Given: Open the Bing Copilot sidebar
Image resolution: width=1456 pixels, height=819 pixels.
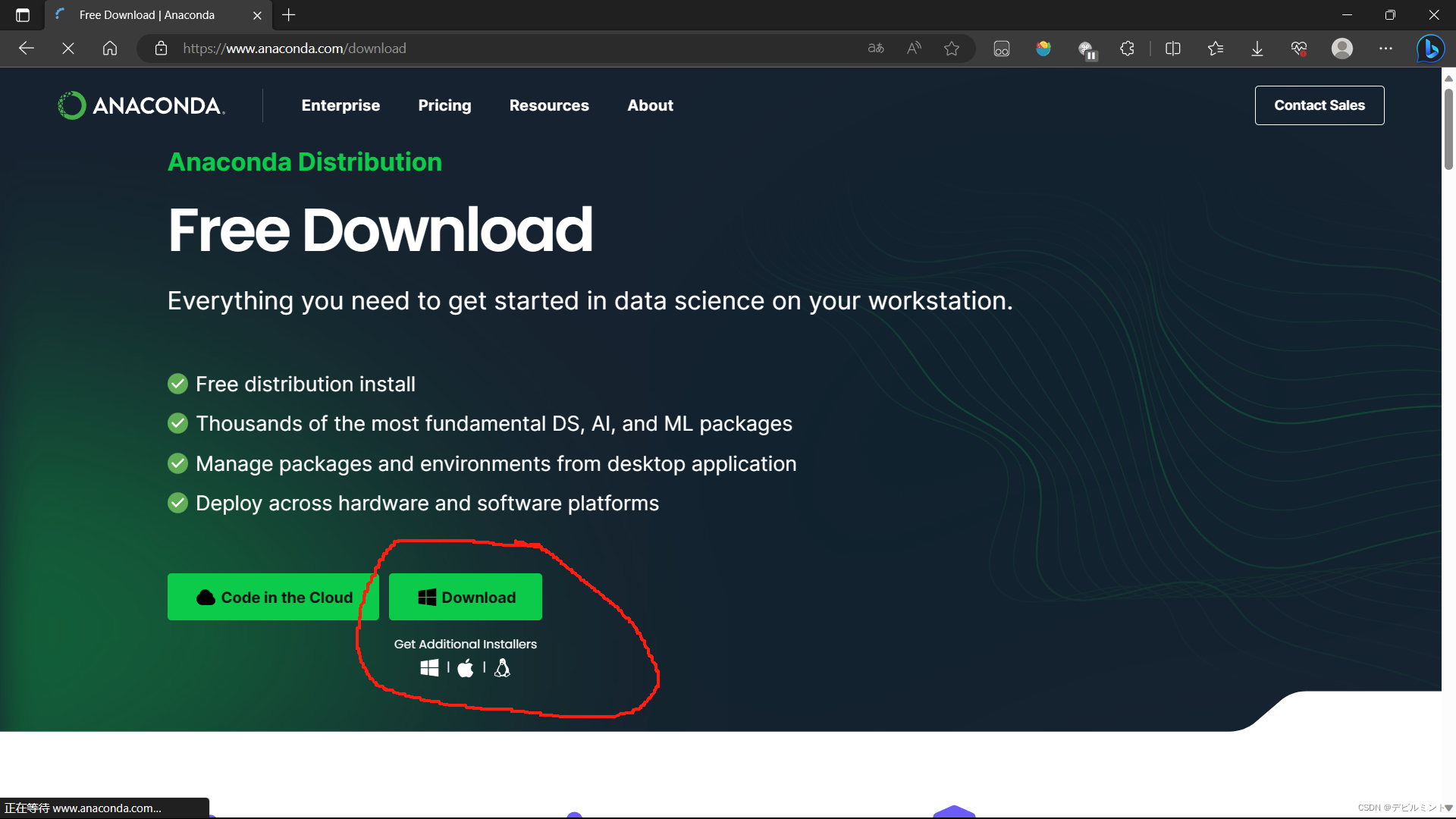Looking at the screenshot, I should [1430, 48].
